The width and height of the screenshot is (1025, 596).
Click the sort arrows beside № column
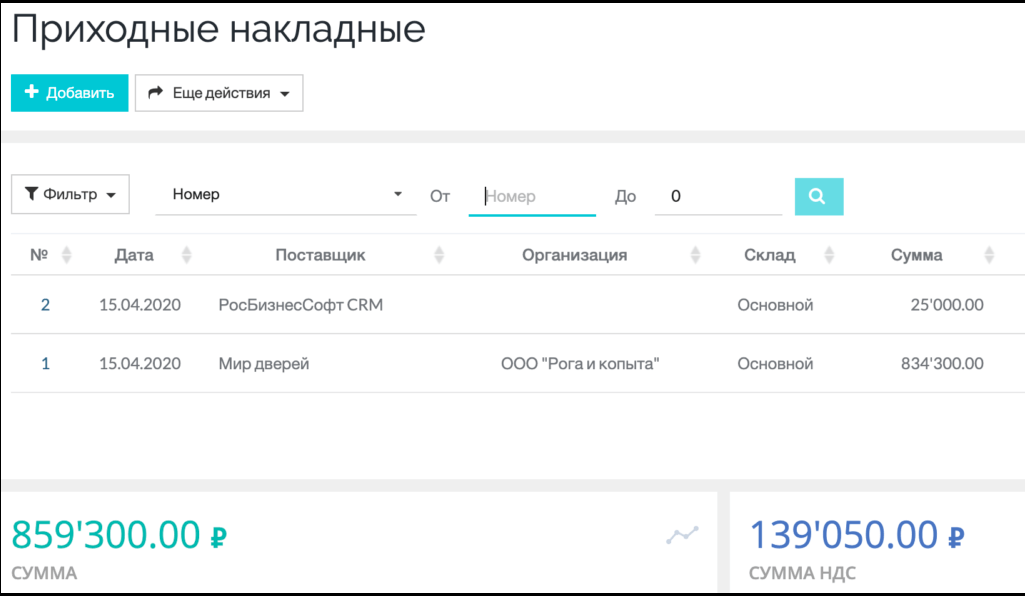pos(65,255)
